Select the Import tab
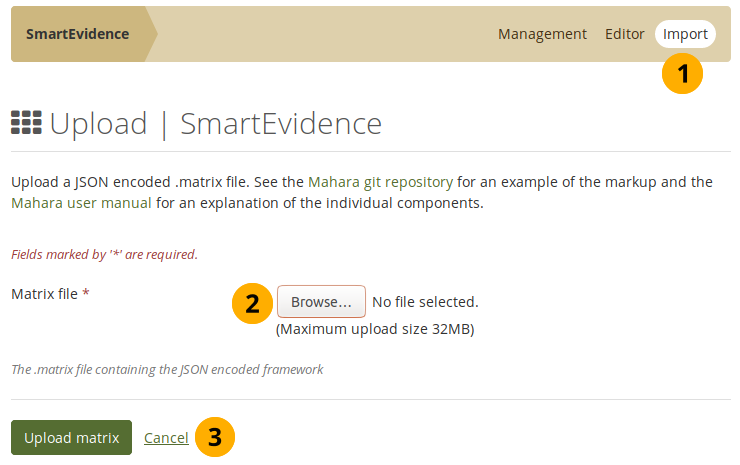Viewport: 740px width, 465px height. (x=685, y=34)
